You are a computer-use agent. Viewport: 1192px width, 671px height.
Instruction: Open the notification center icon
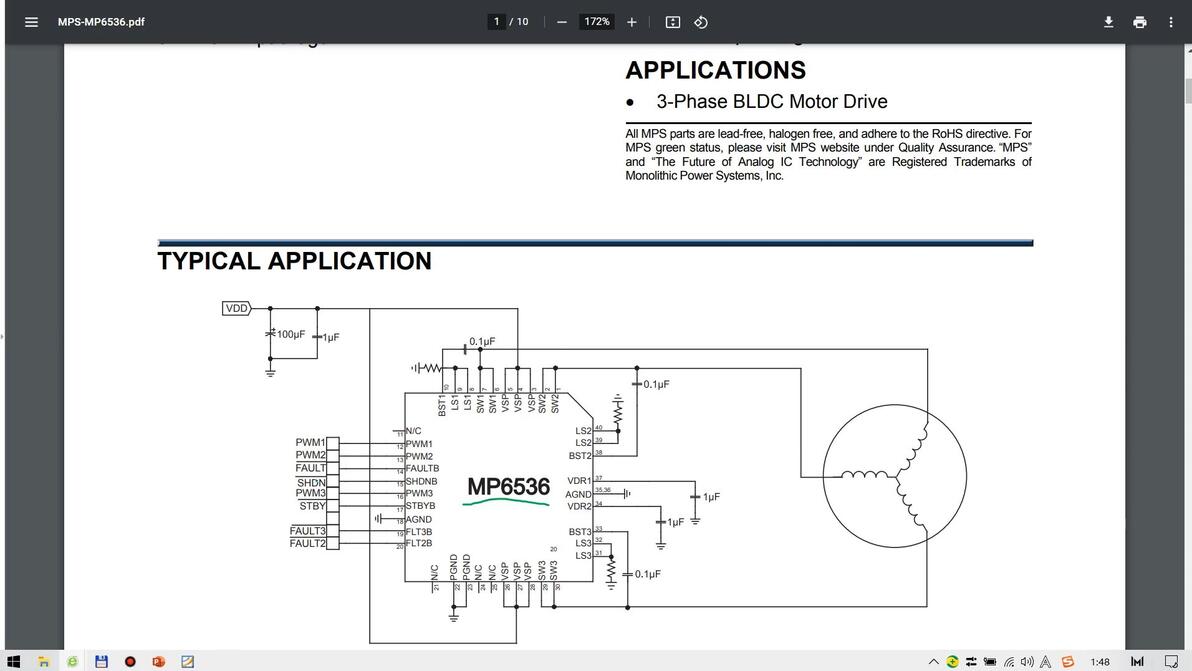coord(1171,662)
